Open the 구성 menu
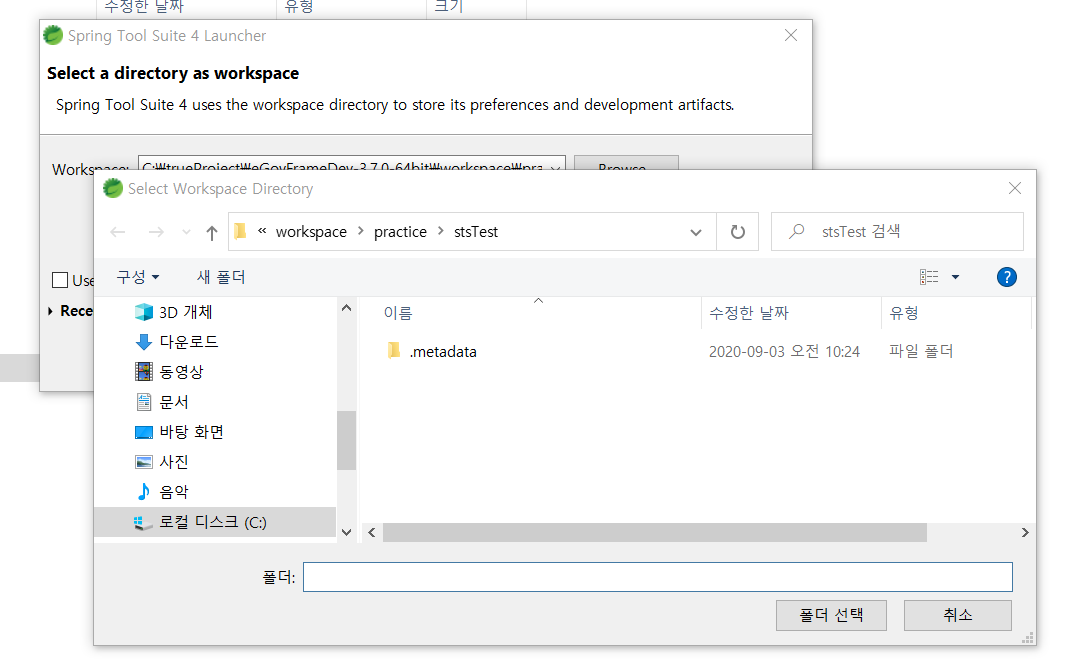The width and height of the screenshot is (1075, 671). 138,277
